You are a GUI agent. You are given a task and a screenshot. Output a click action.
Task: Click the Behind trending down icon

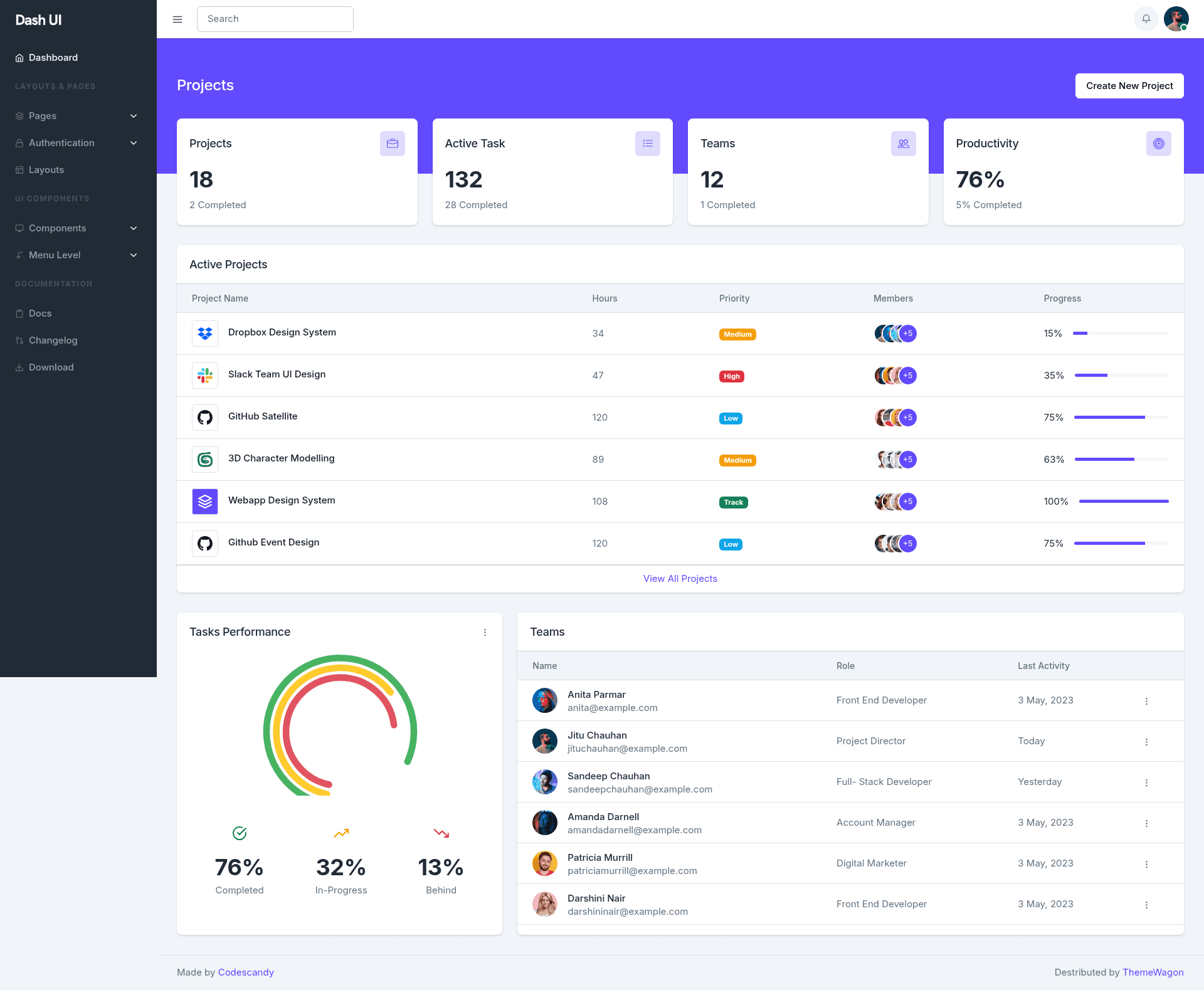click(x=441, y=833)
